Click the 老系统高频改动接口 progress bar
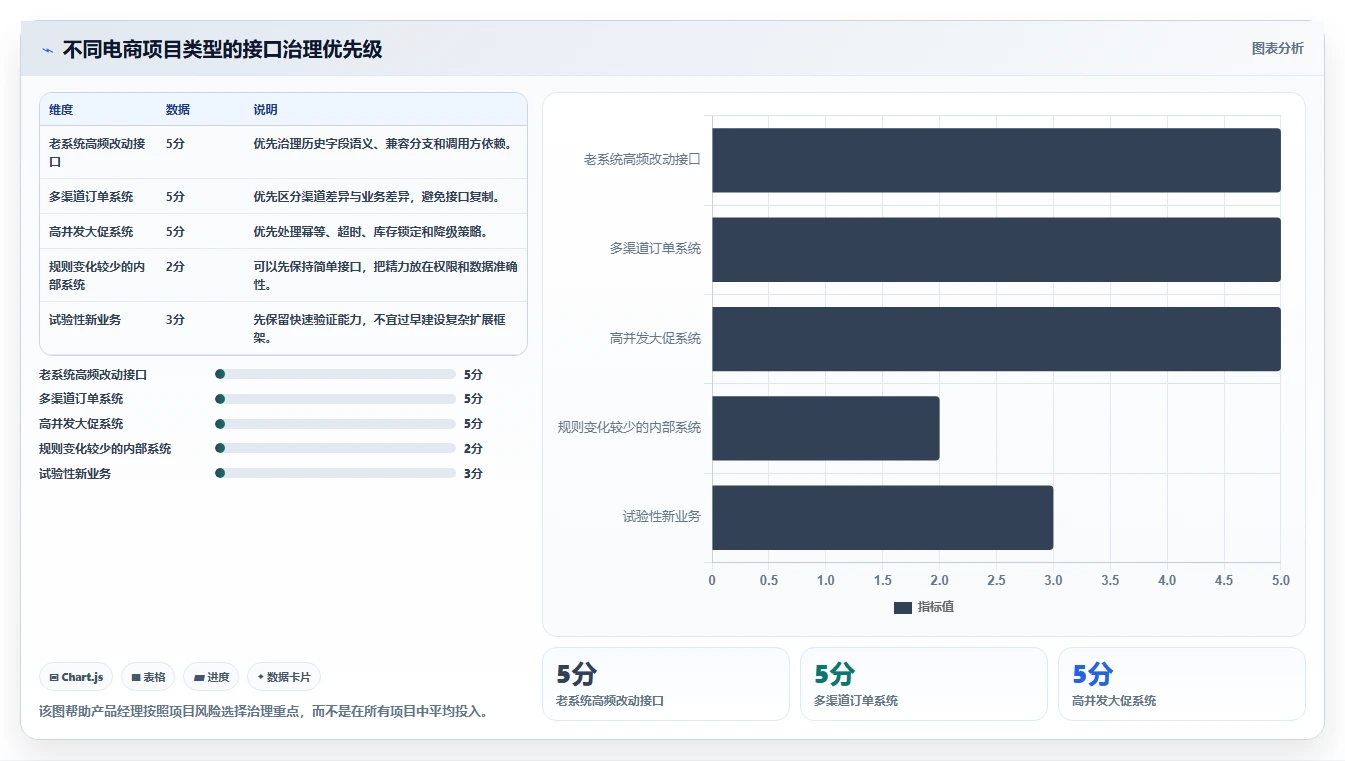This screenshot has height=761, width=1345. click(335, 374)
